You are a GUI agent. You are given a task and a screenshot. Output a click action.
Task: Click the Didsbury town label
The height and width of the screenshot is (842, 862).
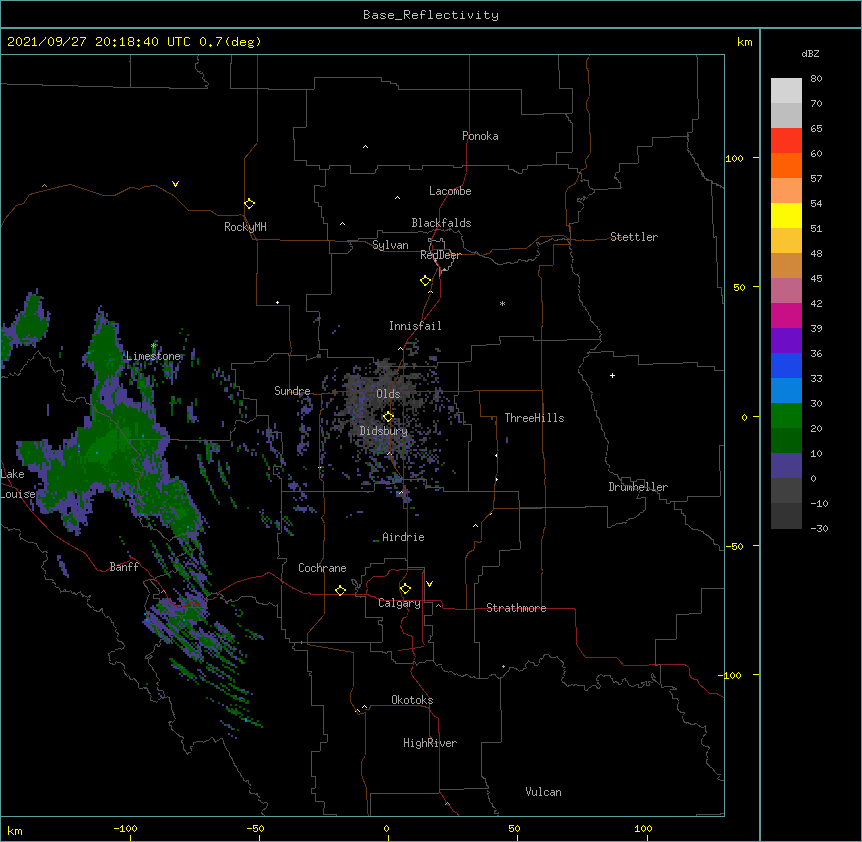[x=384, y=431]
